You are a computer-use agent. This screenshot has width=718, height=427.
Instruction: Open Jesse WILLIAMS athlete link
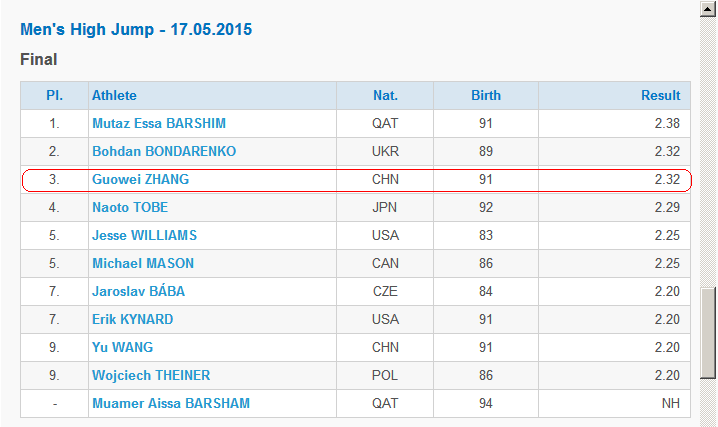click(144, 235)
